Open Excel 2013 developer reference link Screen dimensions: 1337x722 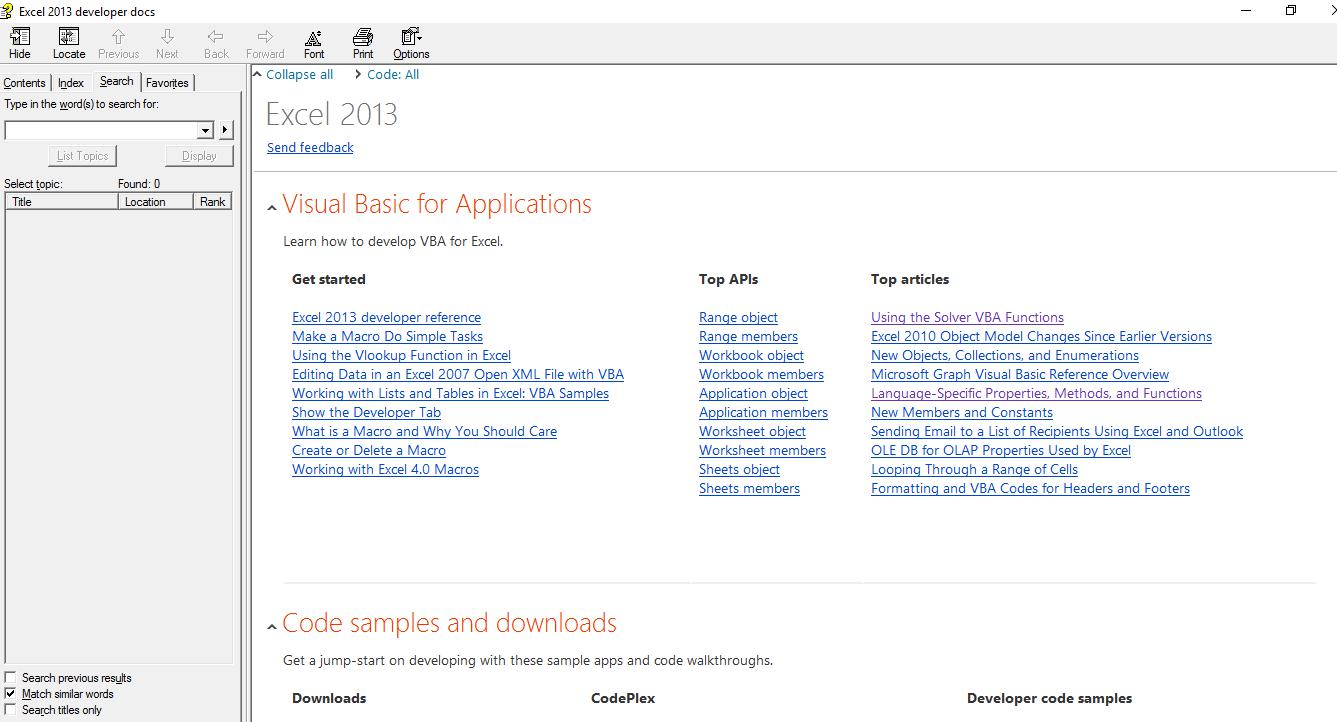pos(386,318)
